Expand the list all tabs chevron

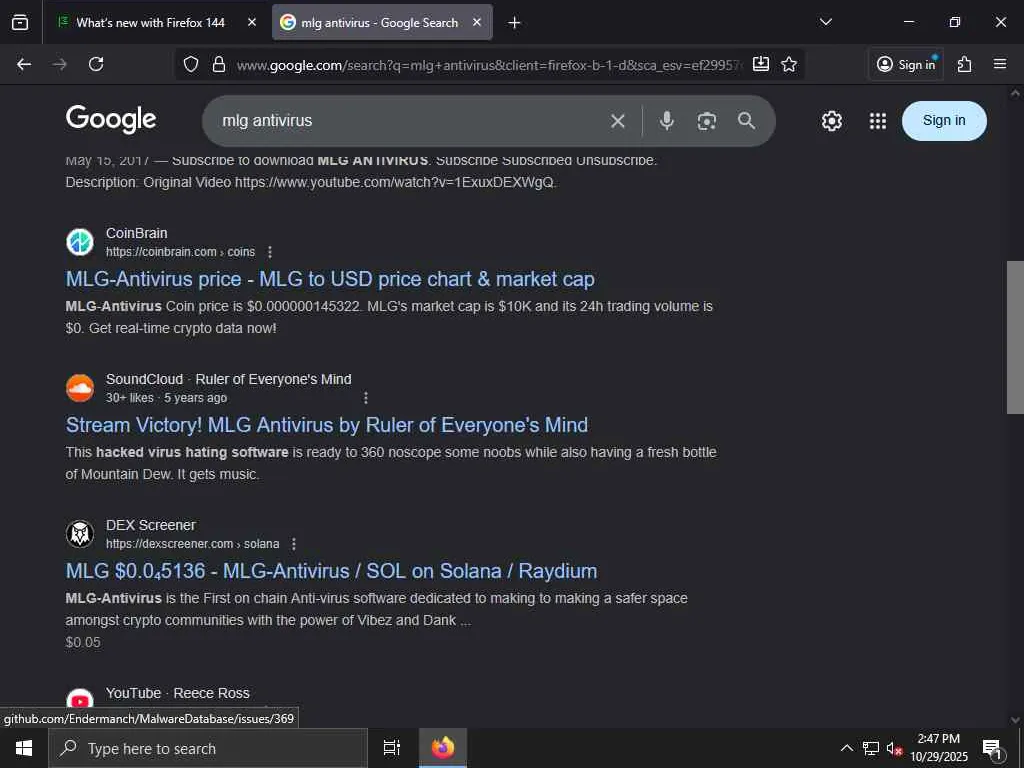click(825, 22)
